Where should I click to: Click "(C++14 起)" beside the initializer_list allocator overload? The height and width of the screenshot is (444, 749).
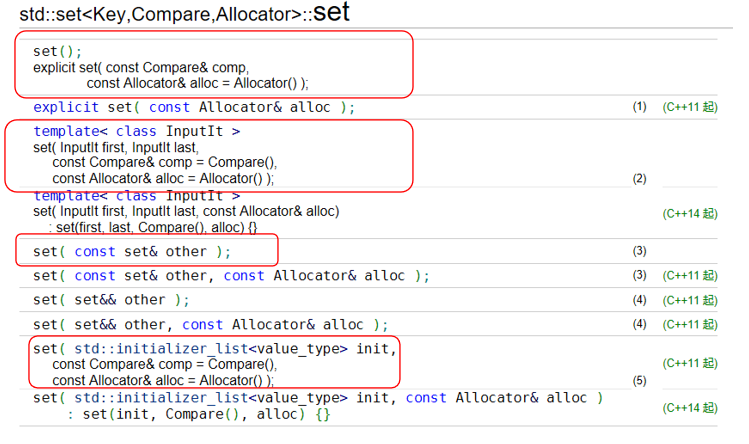click(690, 408)
